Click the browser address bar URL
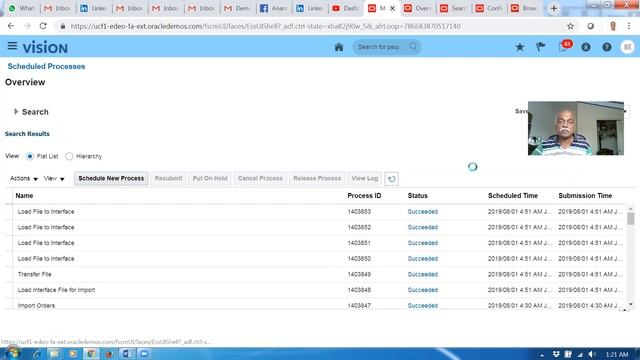 tap(265, 26)
